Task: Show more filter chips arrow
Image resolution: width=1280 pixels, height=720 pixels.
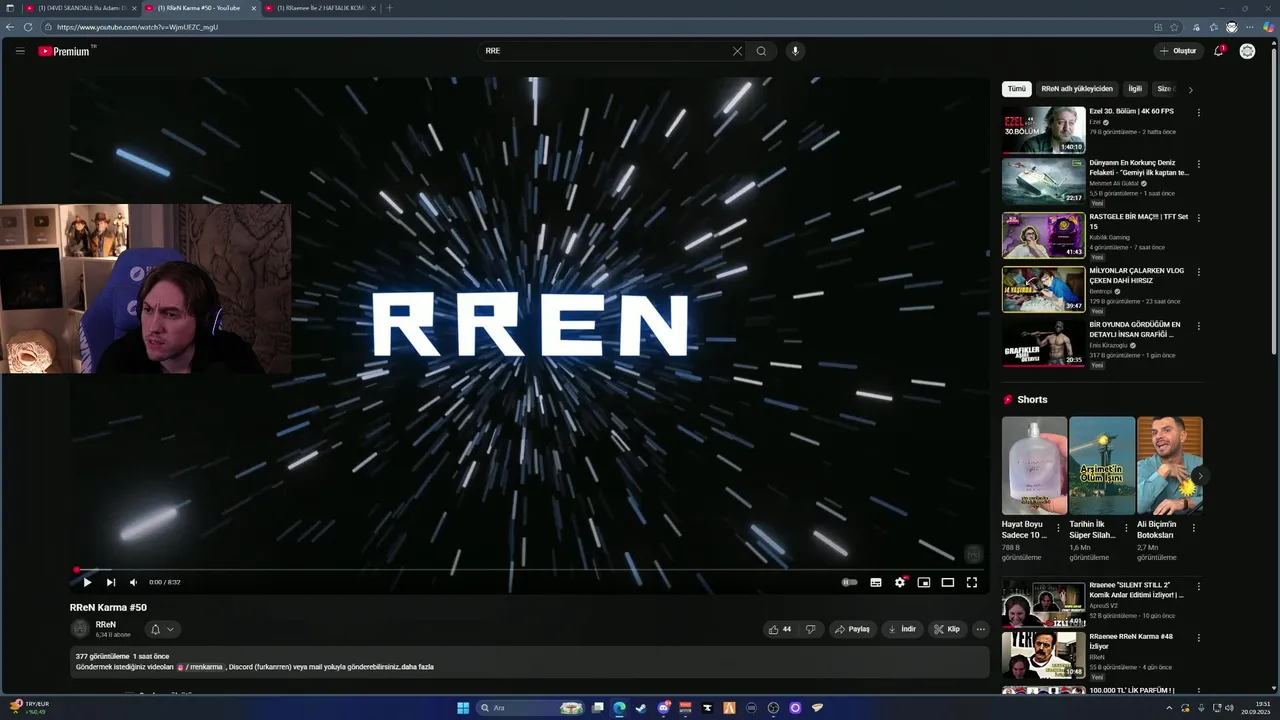Action: coord(1190,90)
